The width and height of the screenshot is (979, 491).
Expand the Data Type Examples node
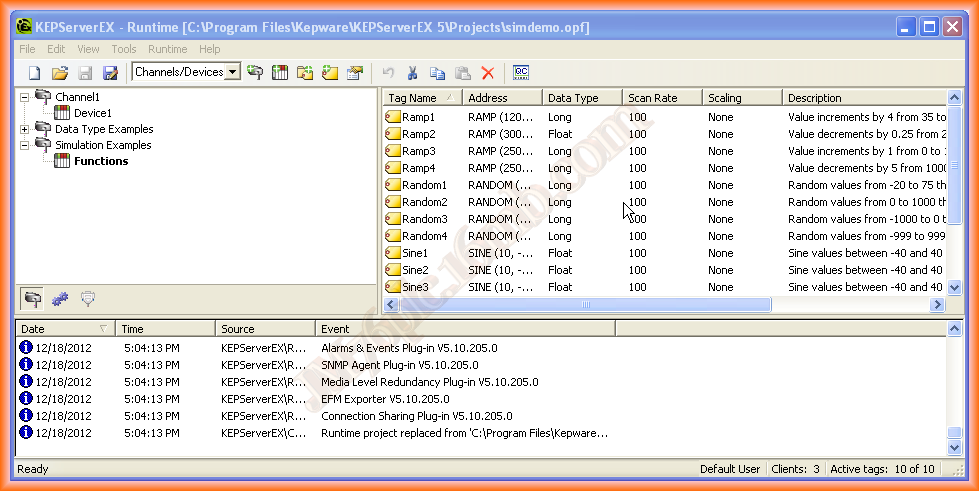[25, 129]
